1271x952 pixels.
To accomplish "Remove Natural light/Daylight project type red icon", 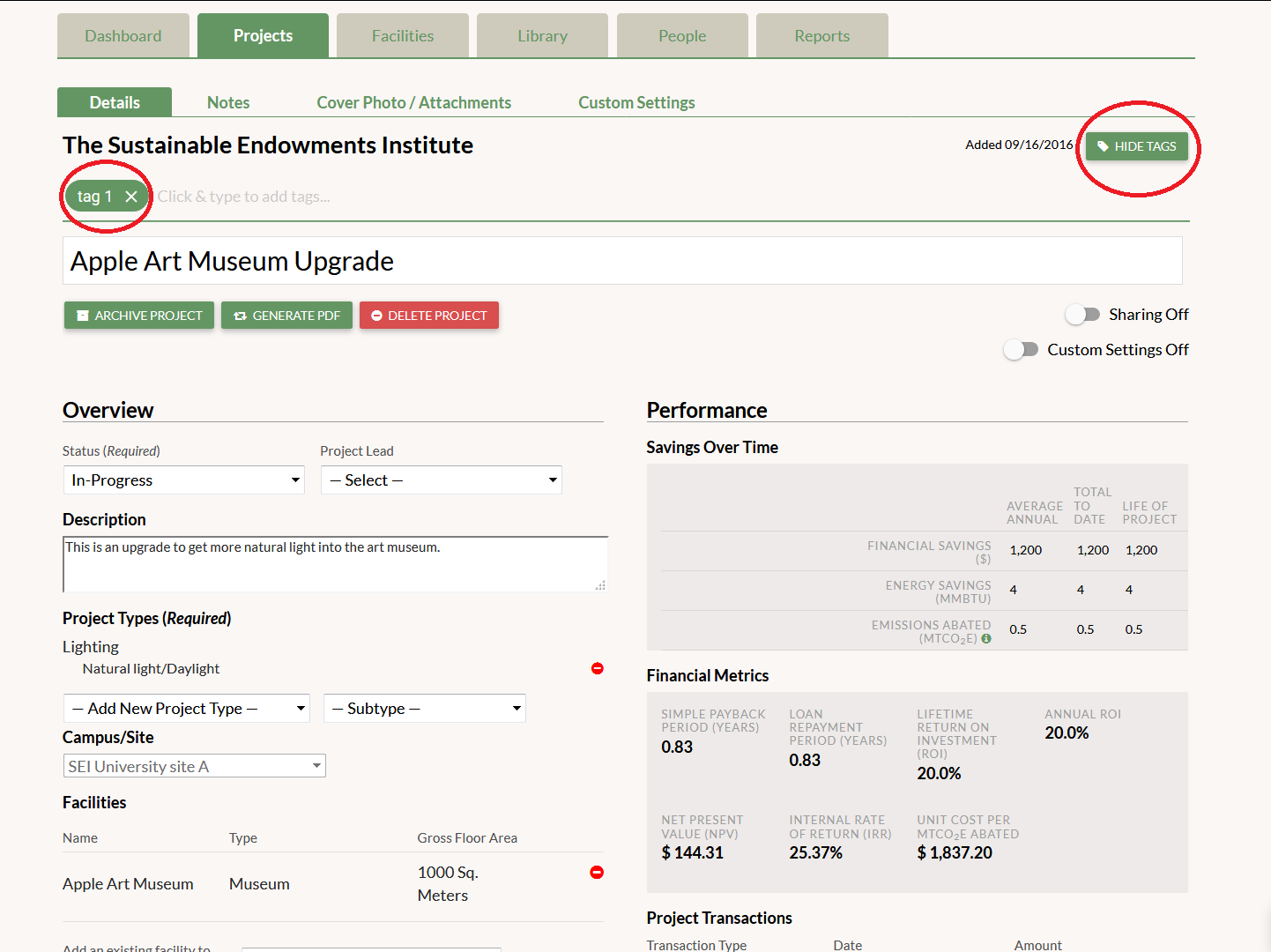I will 598,668.
